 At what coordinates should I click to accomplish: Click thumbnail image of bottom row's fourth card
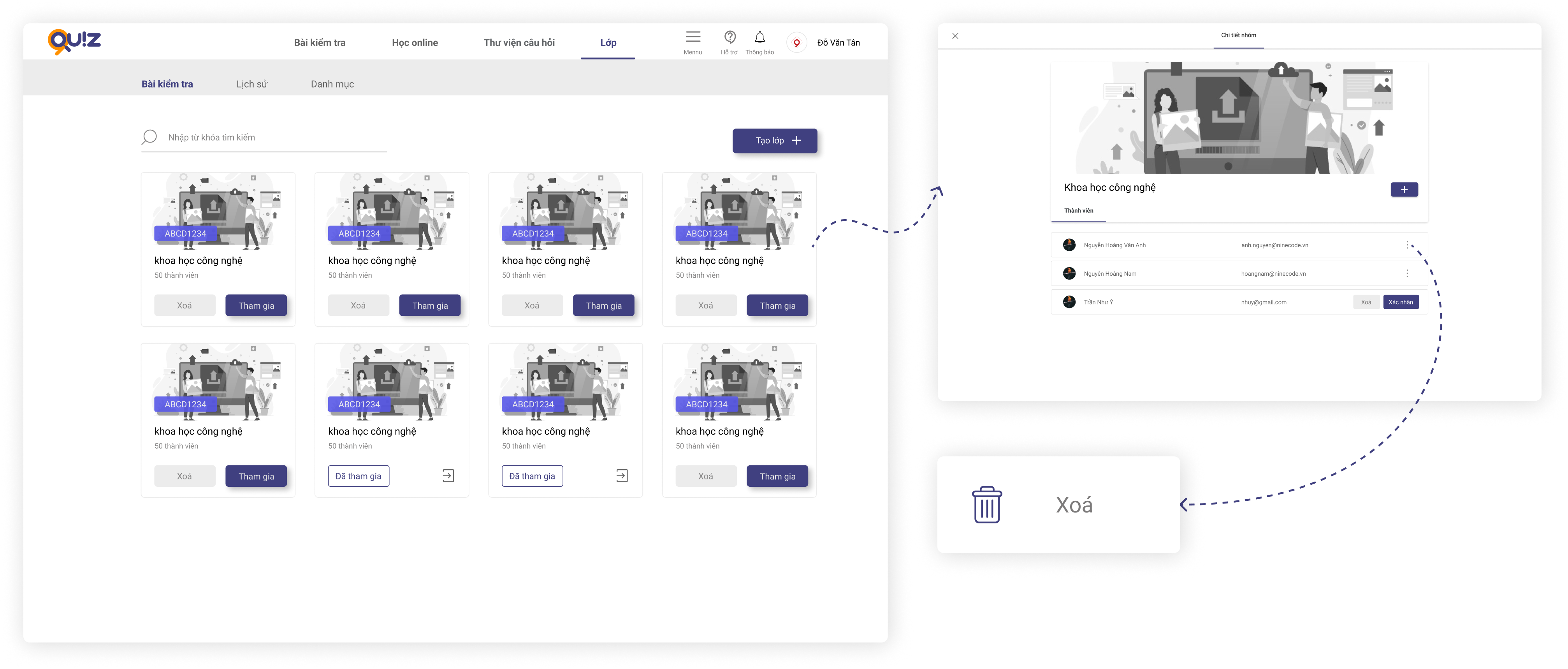[738, 382]
